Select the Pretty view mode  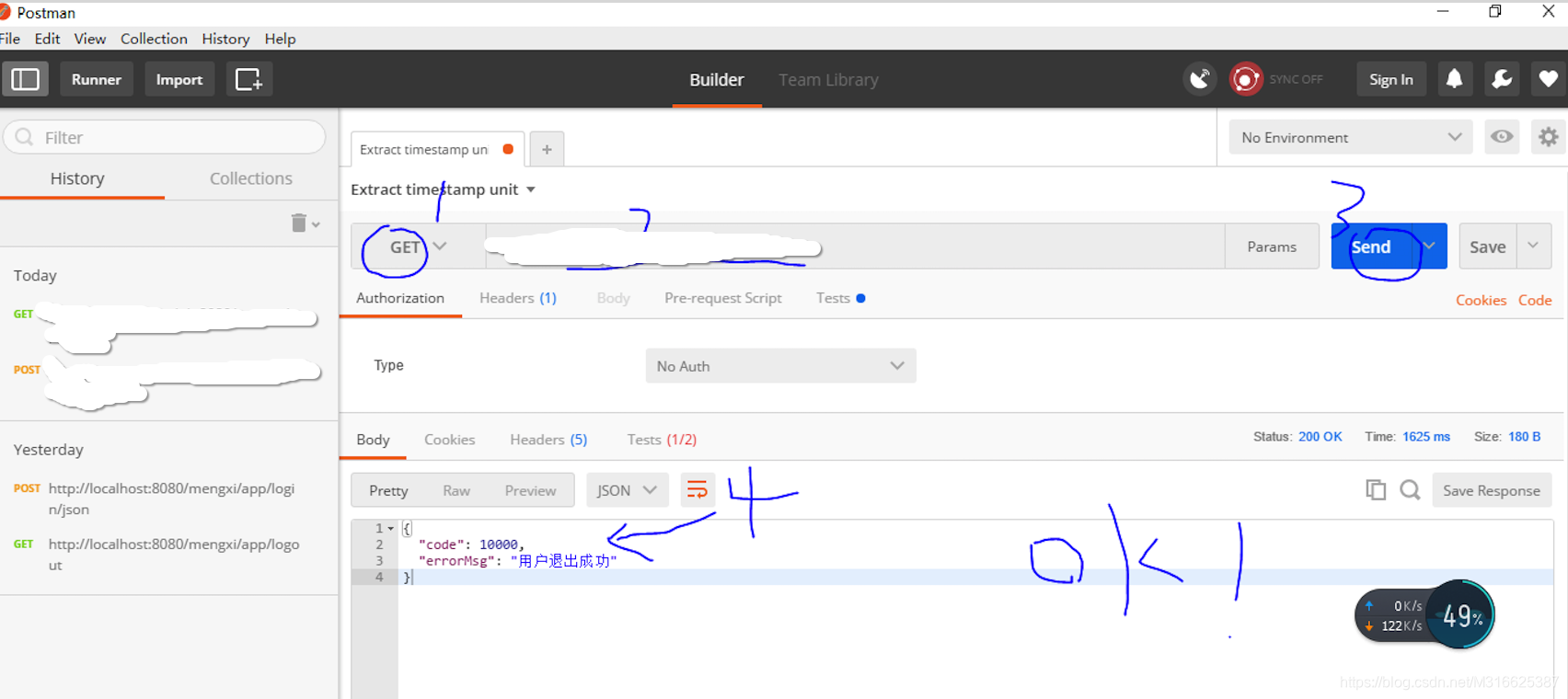388,490
